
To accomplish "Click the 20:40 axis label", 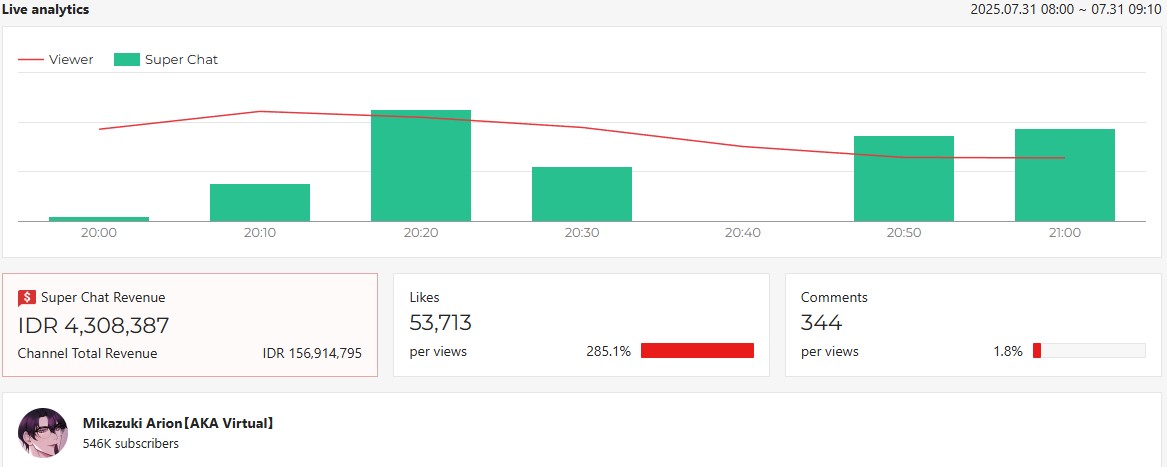I will (743, 233).
